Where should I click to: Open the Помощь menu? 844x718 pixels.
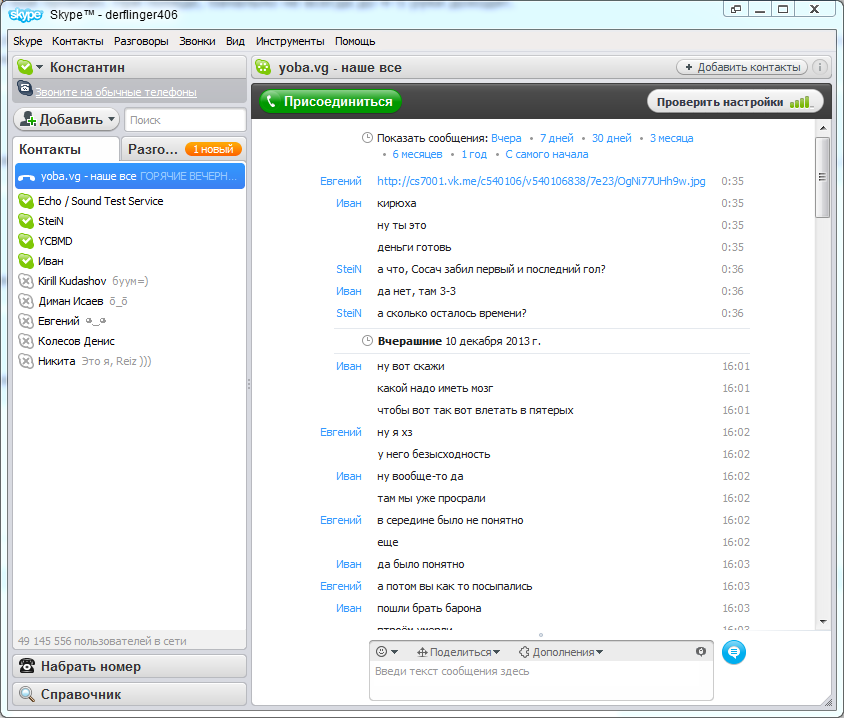click(x=355, y=41)
